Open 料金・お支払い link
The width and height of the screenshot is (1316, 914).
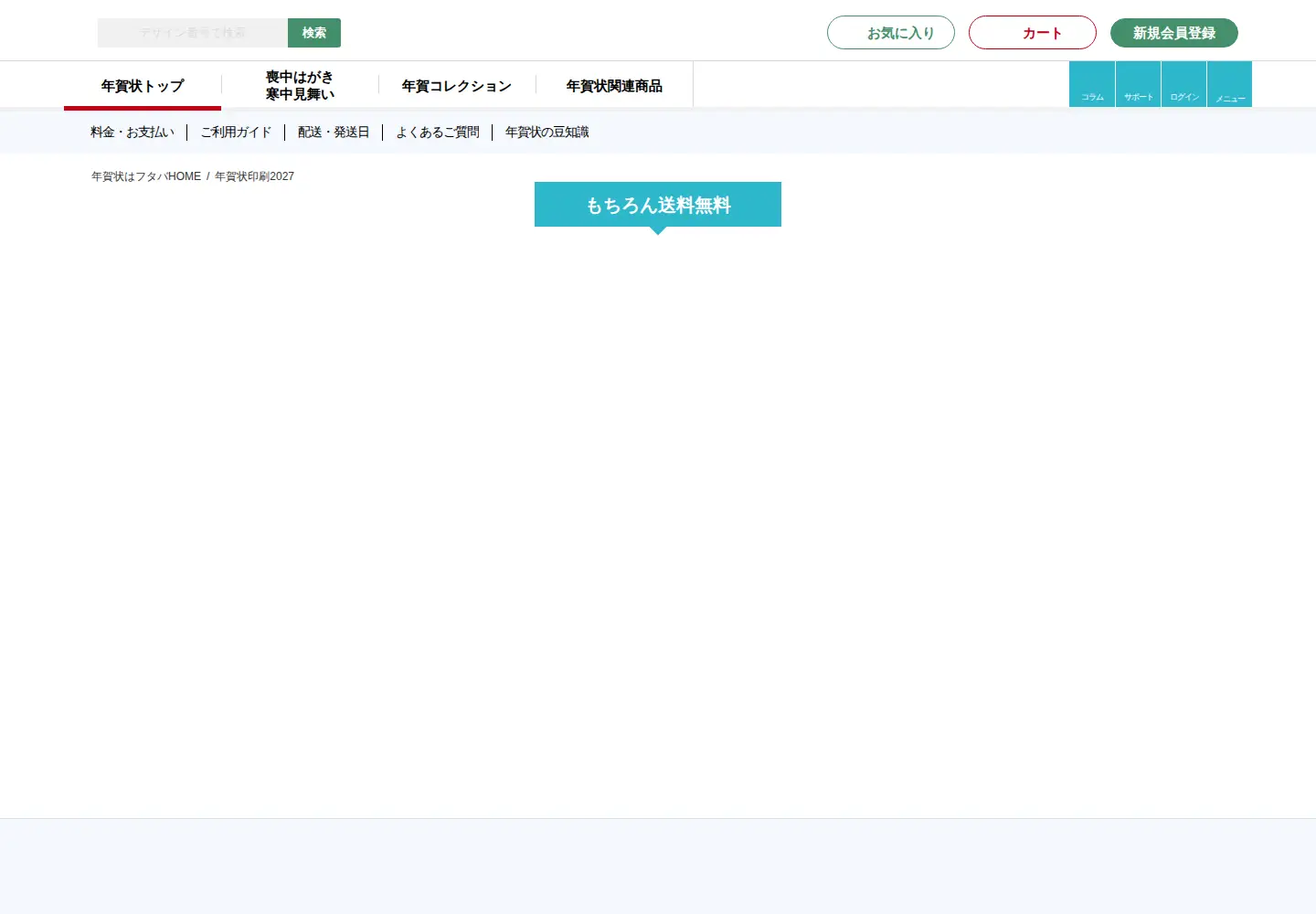pos(133,133)
